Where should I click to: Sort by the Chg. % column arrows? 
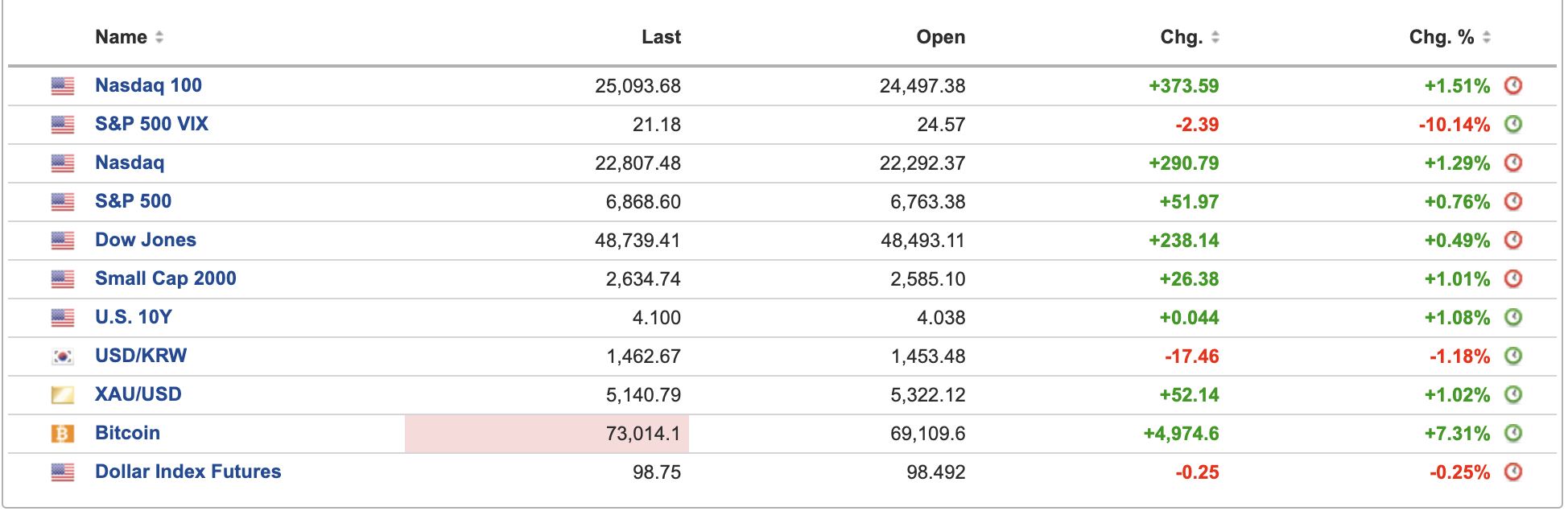pyautogui.click(x=1487, y=37)
